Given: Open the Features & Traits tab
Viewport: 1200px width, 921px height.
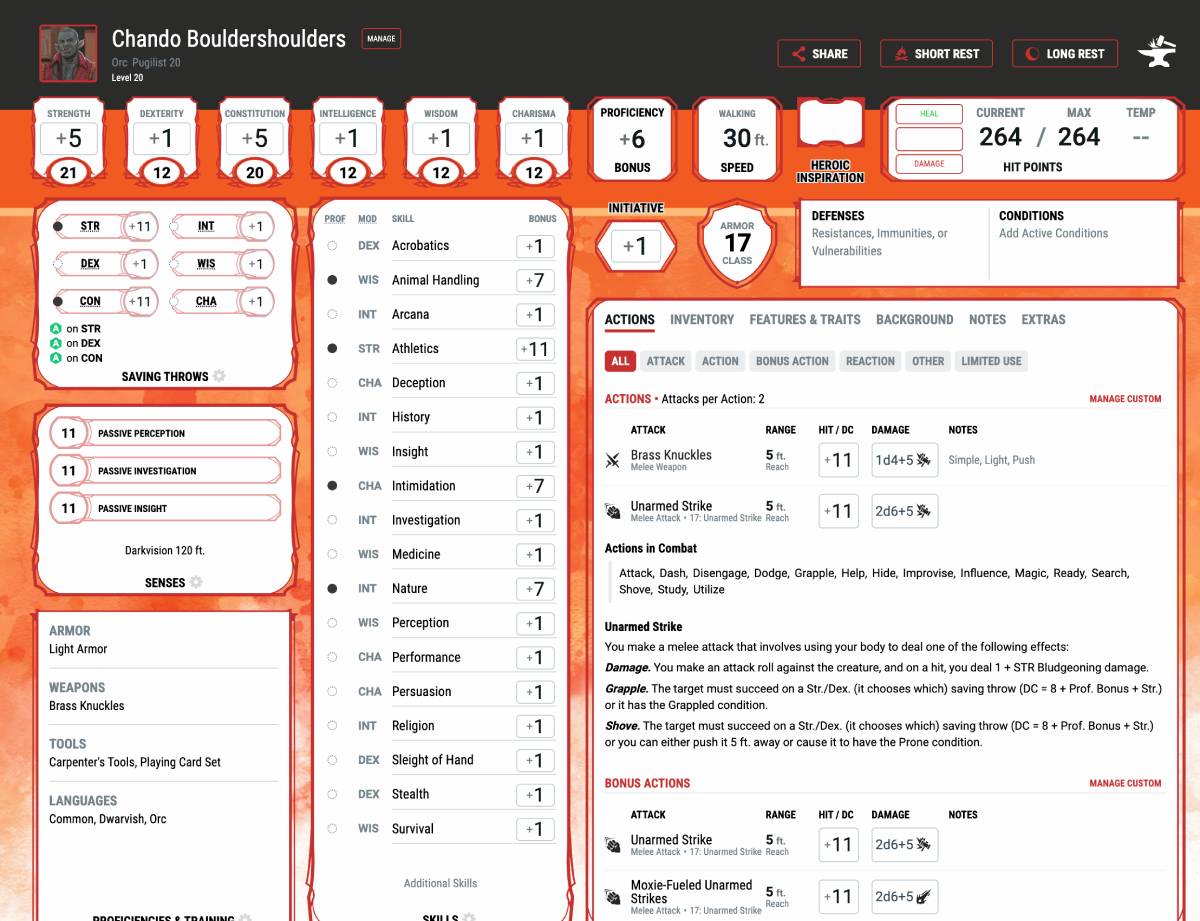Looking at the screenshot, I should [x=804, y=320].
